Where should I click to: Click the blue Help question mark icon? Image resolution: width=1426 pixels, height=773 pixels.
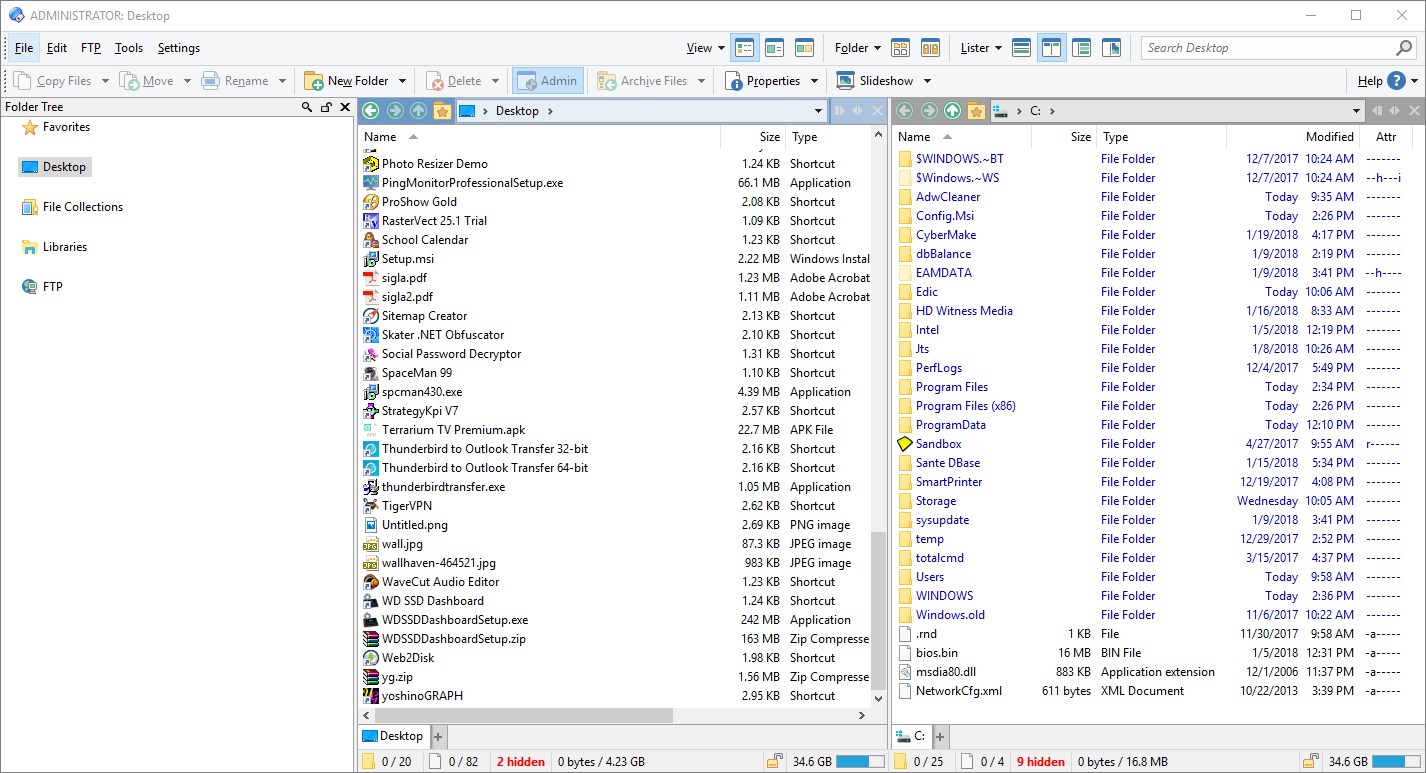click(x=1396, y=81)
